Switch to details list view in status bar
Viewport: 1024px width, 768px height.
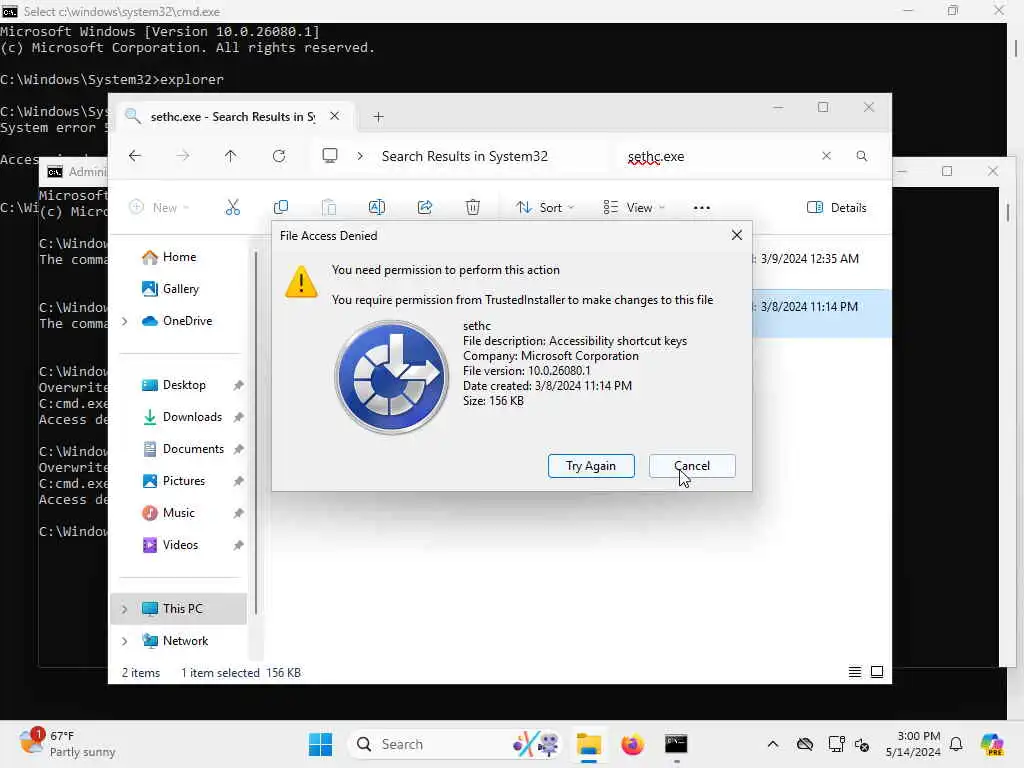(x=854, y=672)
